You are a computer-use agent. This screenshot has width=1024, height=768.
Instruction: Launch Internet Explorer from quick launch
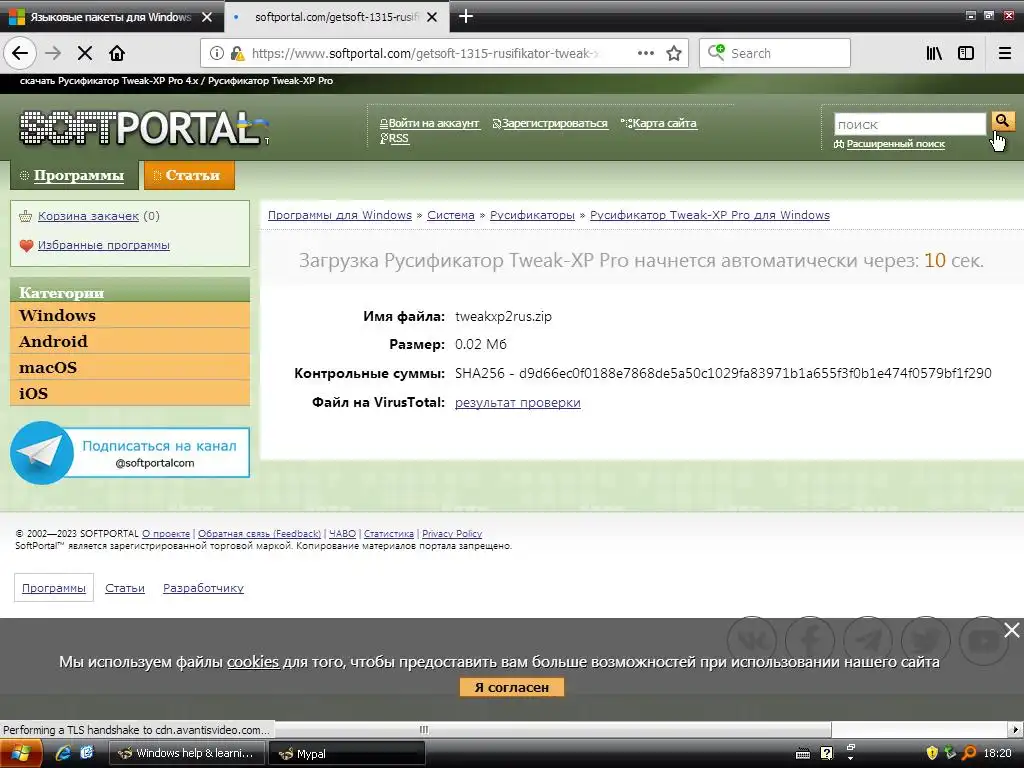point(63,753)
